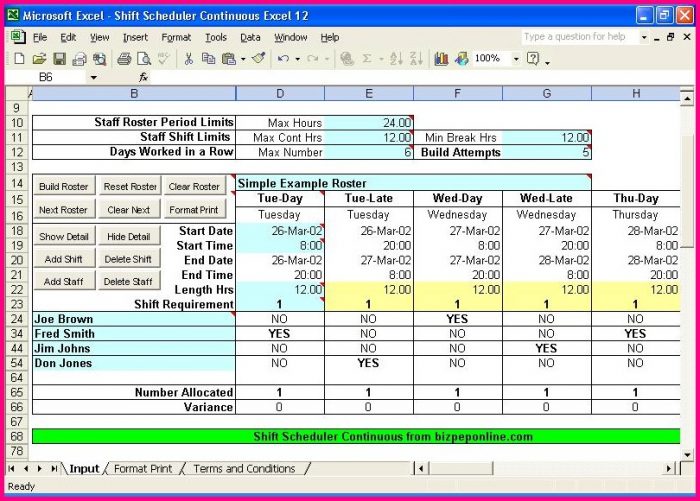This screenshot has height=501, width=700.
Task: Click the Type a question for help box
Action: tap(579, 37)
